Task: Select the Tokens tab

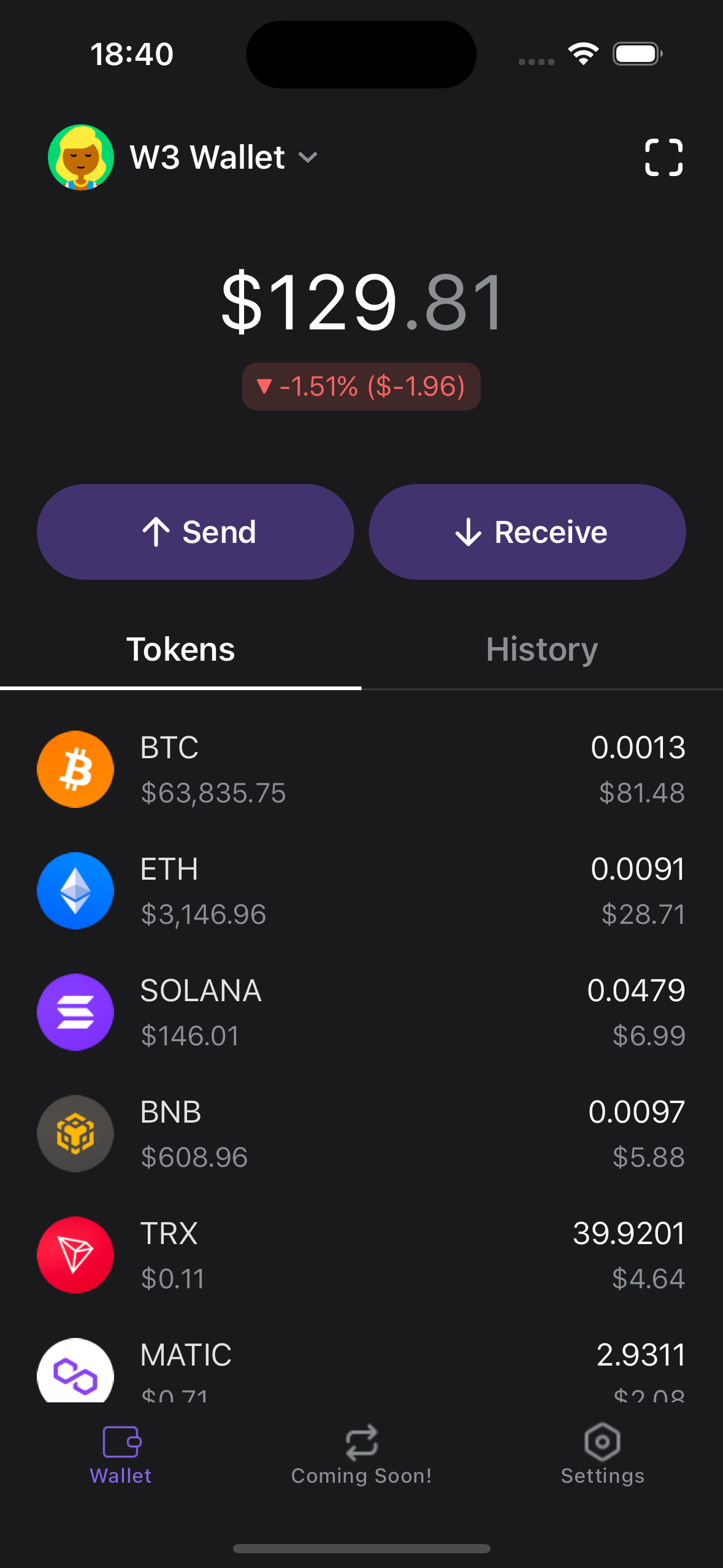Action: point(180,650)
